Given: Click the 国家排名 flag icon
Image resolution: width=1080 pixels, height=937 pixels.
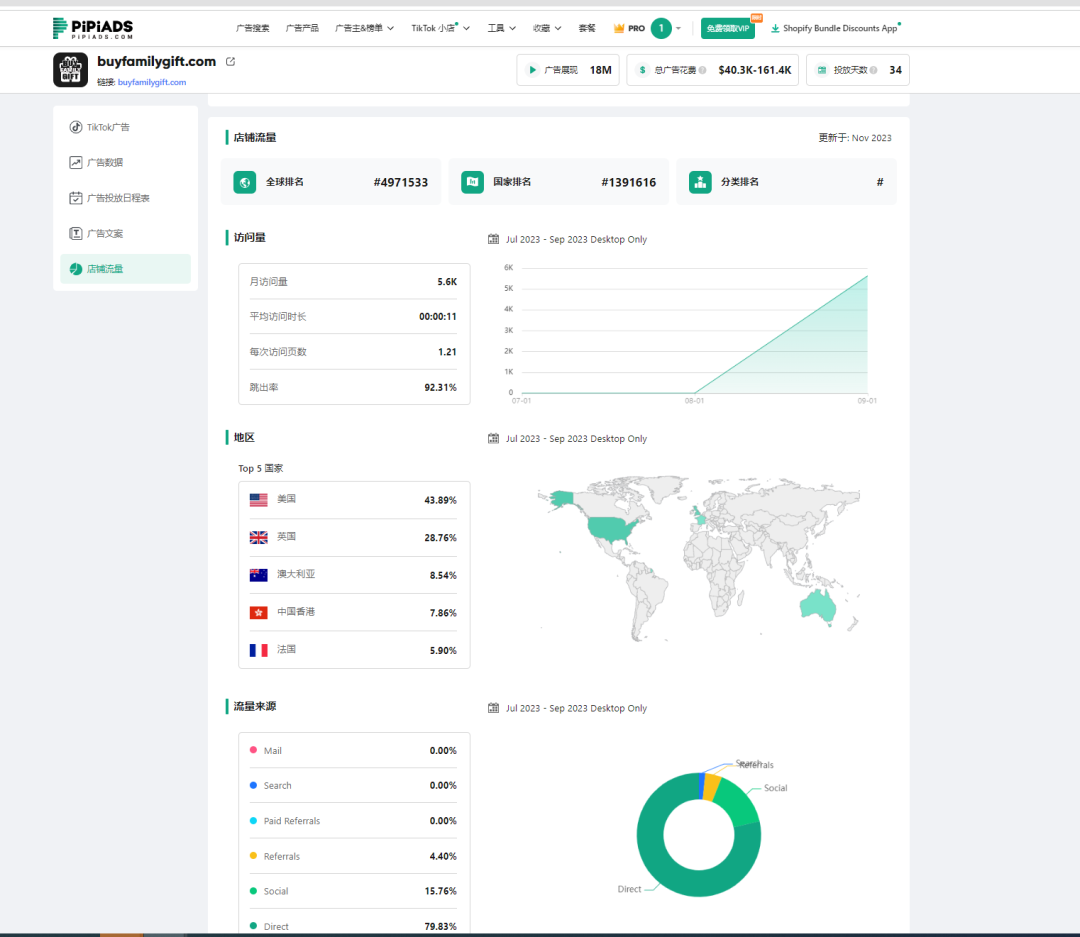Looking at the screenshot, I should coord(472,182).
